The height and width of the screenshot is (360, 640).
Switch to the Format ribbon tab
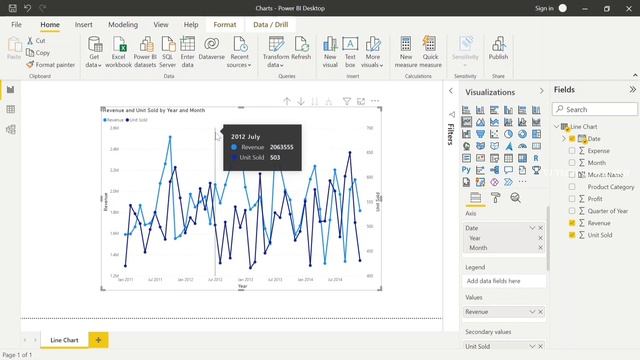point(225,24)
